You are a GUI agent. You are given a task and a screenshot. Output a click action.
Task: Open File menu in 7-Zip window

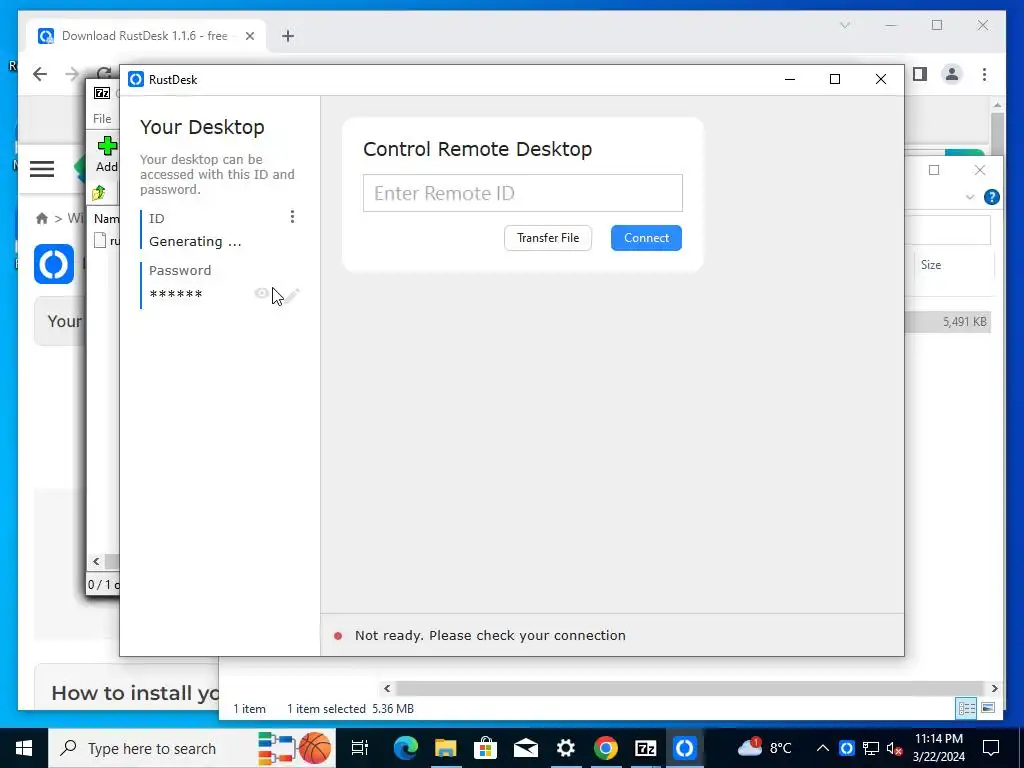click(x=102, y=119)
